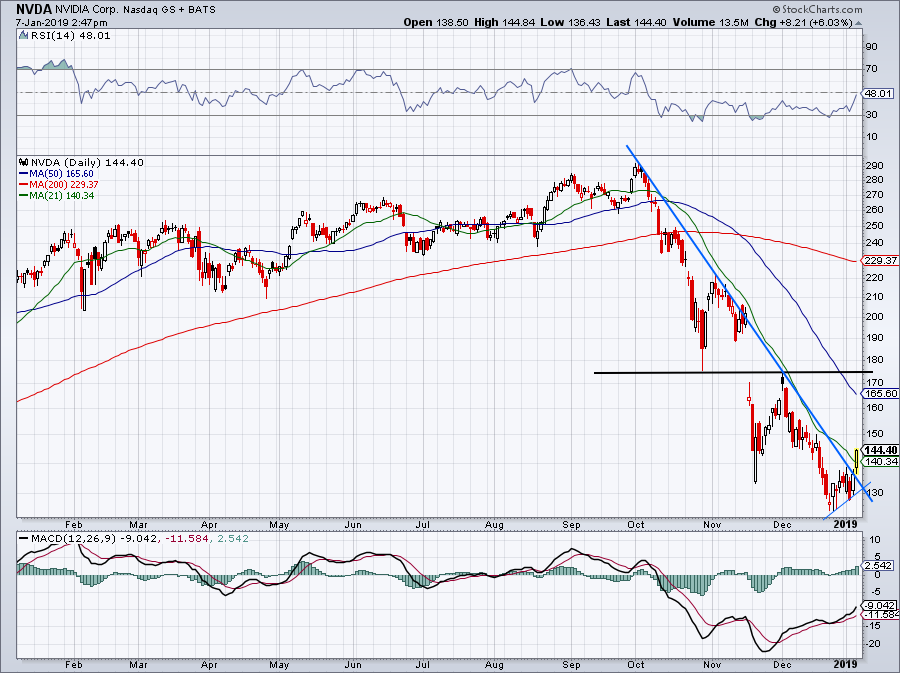Click the 2.542 histogram tag on MACD axis

click(x=878, y=566)
